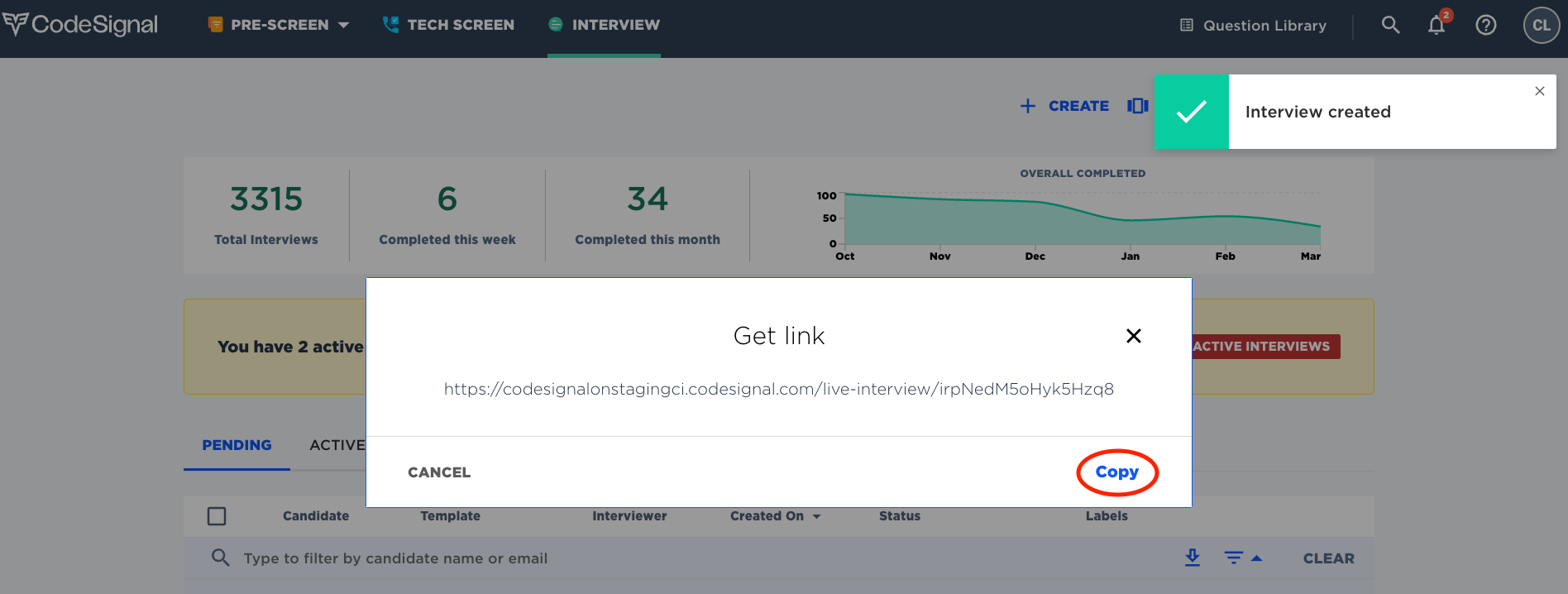
Task: Open the Question Library
Action: pos(1253,26)
